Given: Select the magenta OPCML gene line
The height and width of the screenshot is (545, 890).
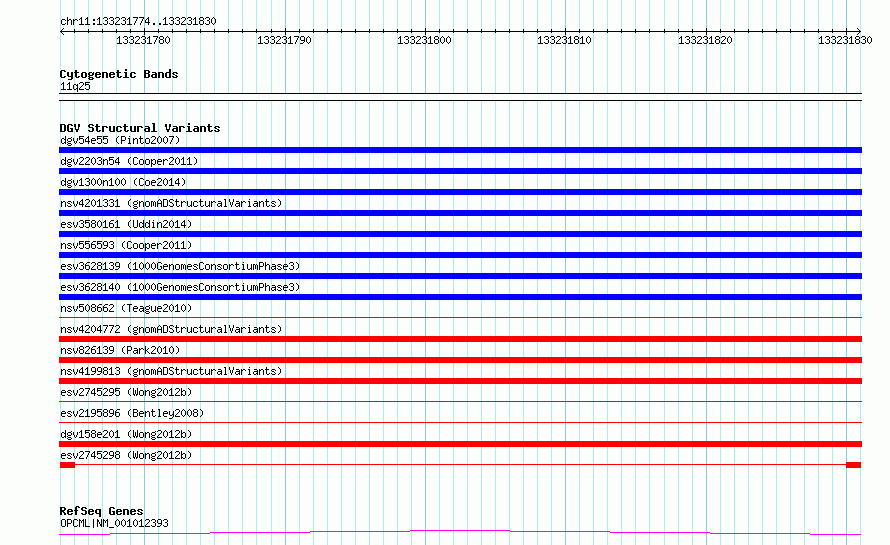Looking at the screenshot, I should (x=460, y=533).
